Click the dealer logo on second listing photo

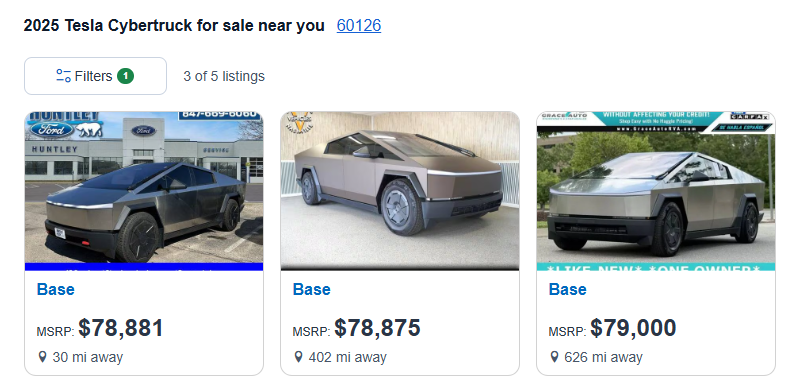pos(299,121)
